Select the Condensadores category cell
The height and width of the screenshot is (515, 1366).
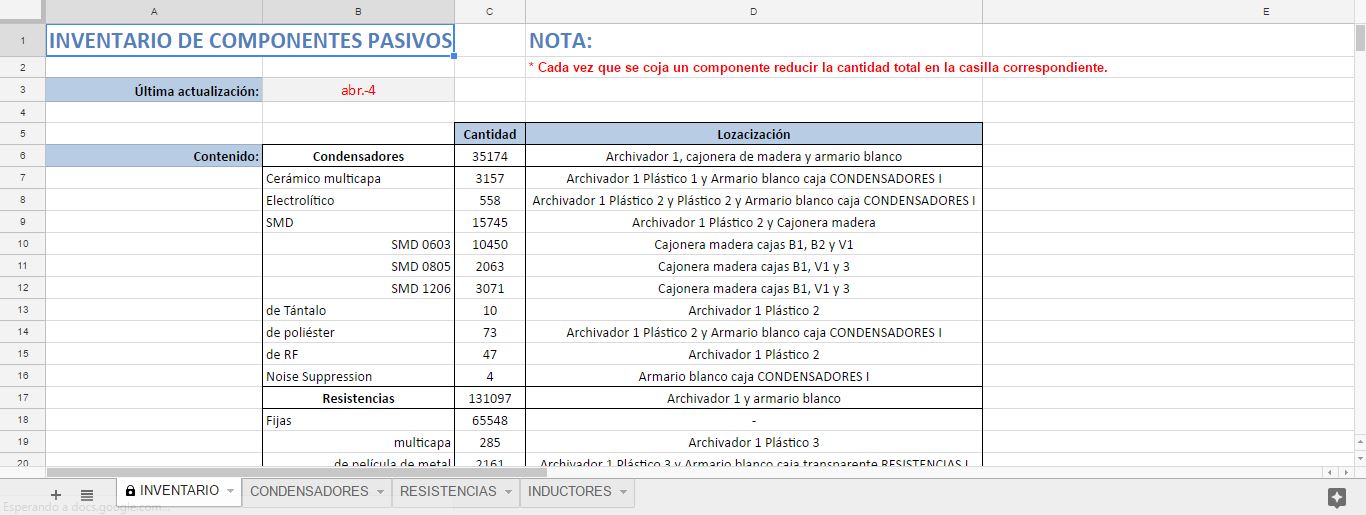click(x=358, y=156)
